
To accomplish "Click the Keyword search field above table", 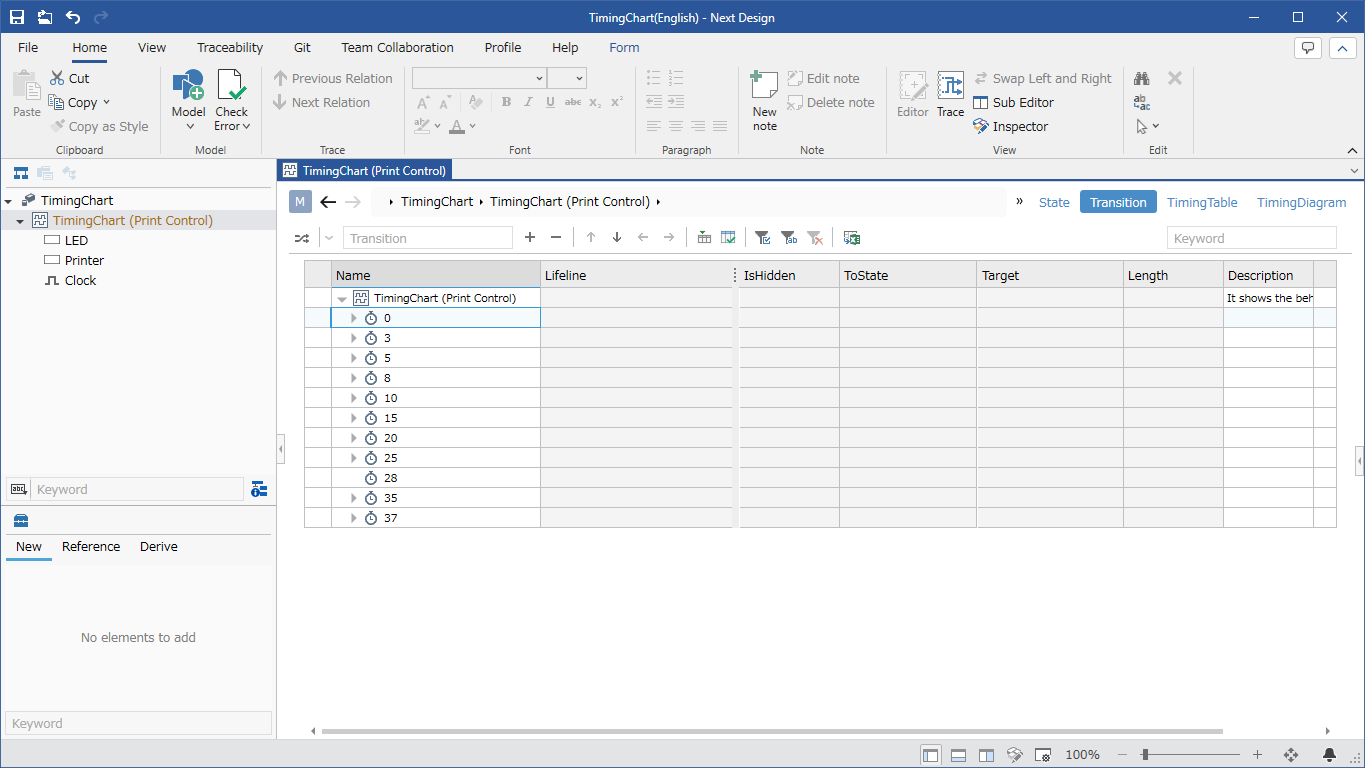I will (x=1252, y=238).
